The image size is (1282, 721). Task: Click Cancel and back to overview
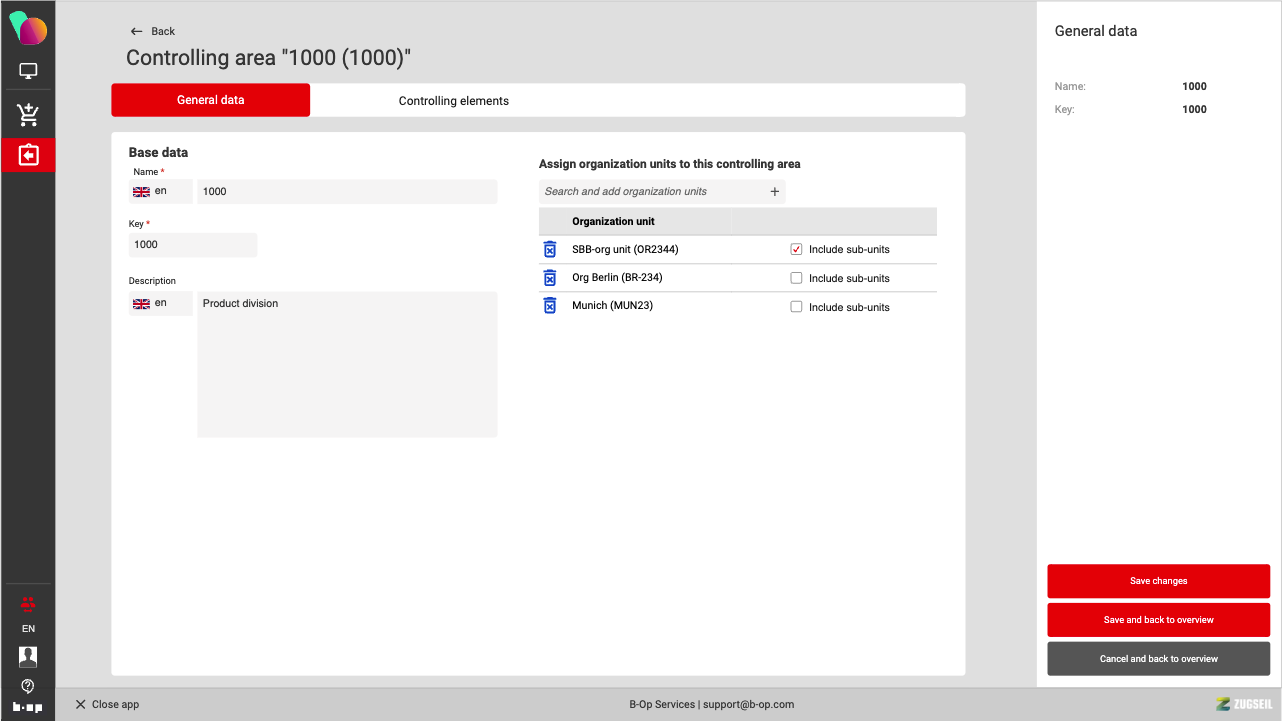pos(1158,659)
